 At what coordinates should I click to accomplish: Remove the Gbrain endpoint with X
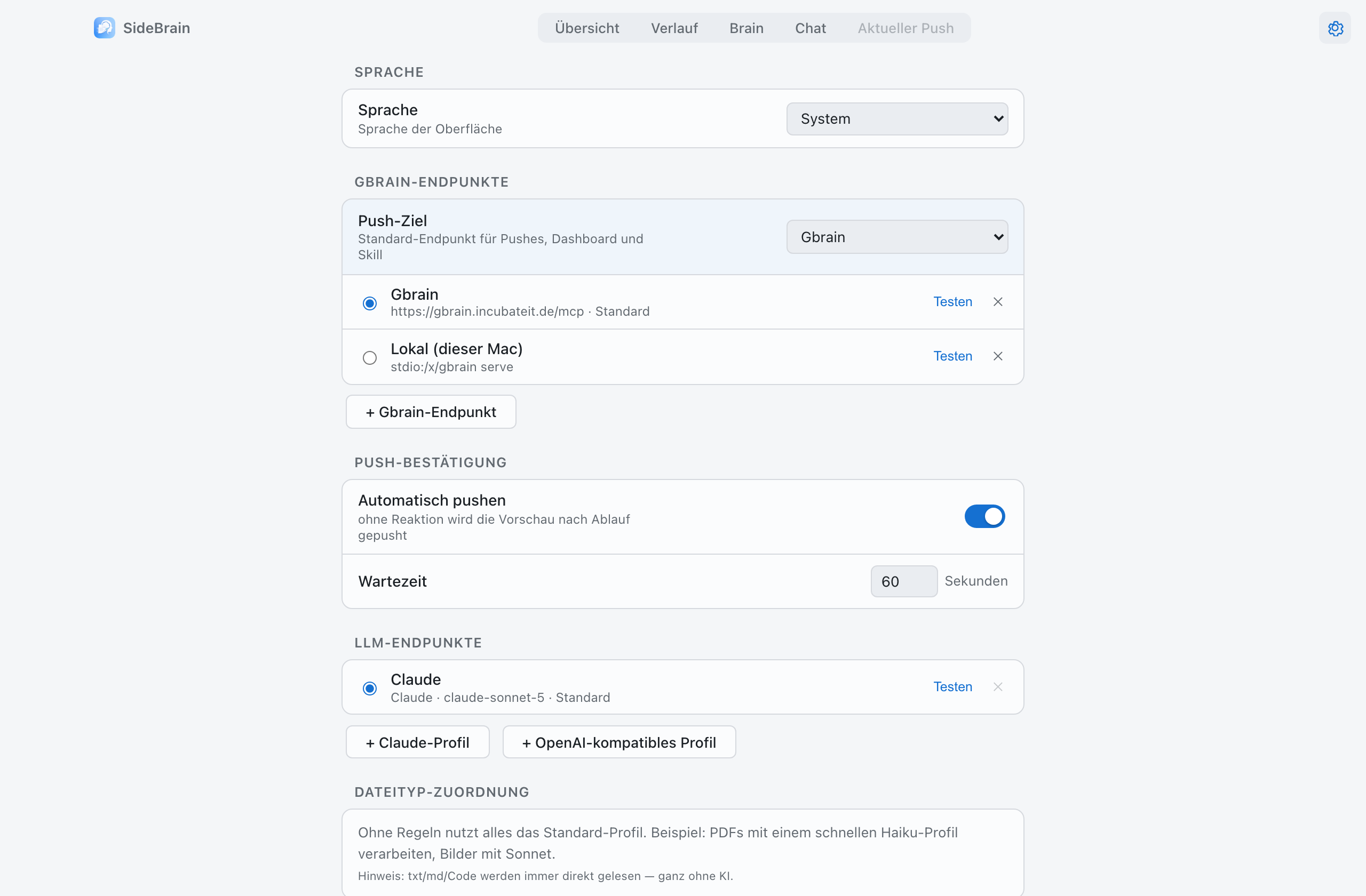[998, 302]
